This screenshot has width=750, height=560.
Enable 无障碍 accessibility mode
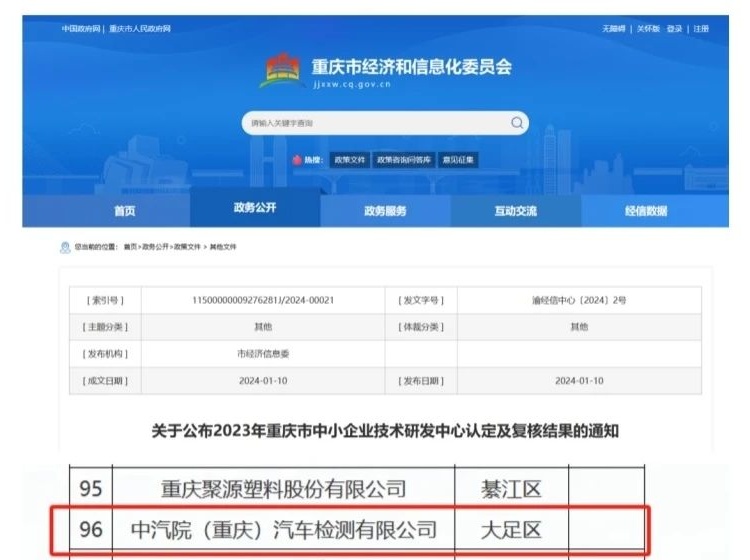pyautogui.click(x=614, y=29)
